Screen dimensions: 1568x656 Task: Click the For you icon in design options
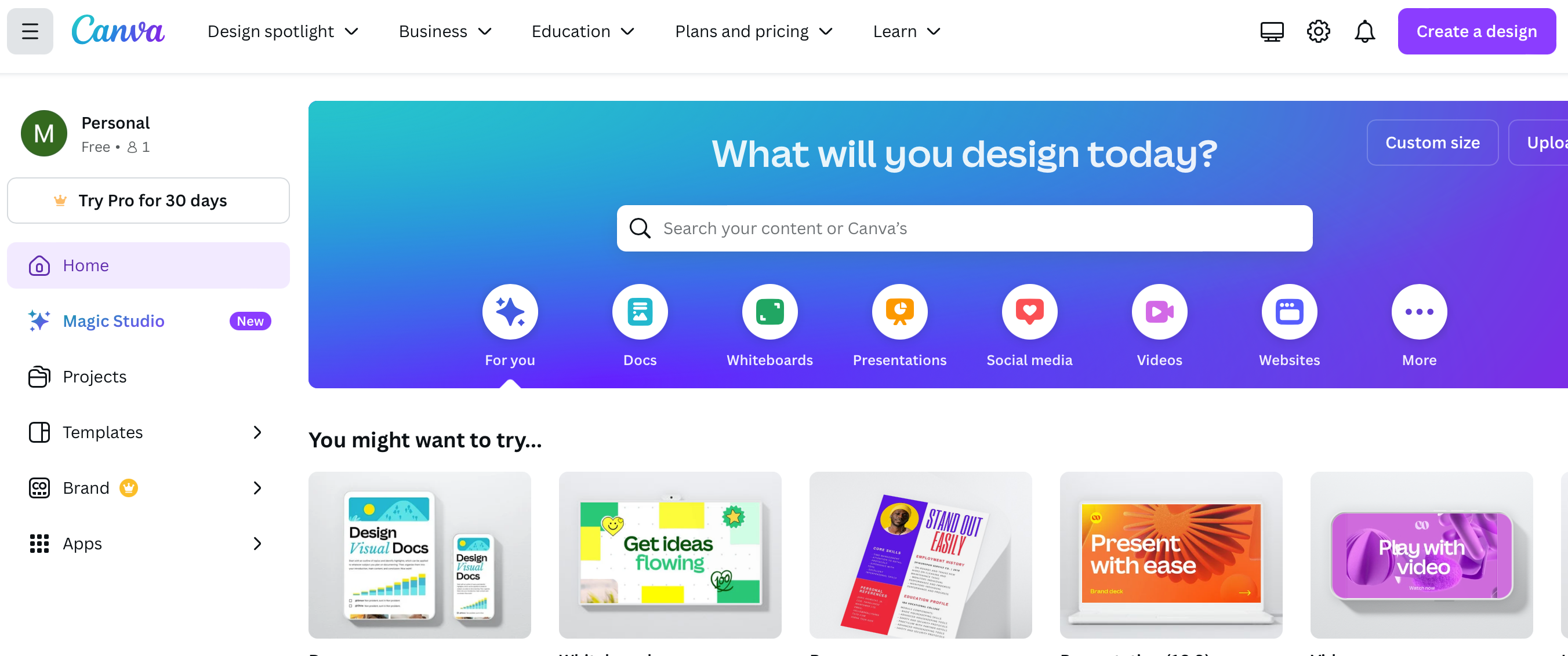pos(509,310)
